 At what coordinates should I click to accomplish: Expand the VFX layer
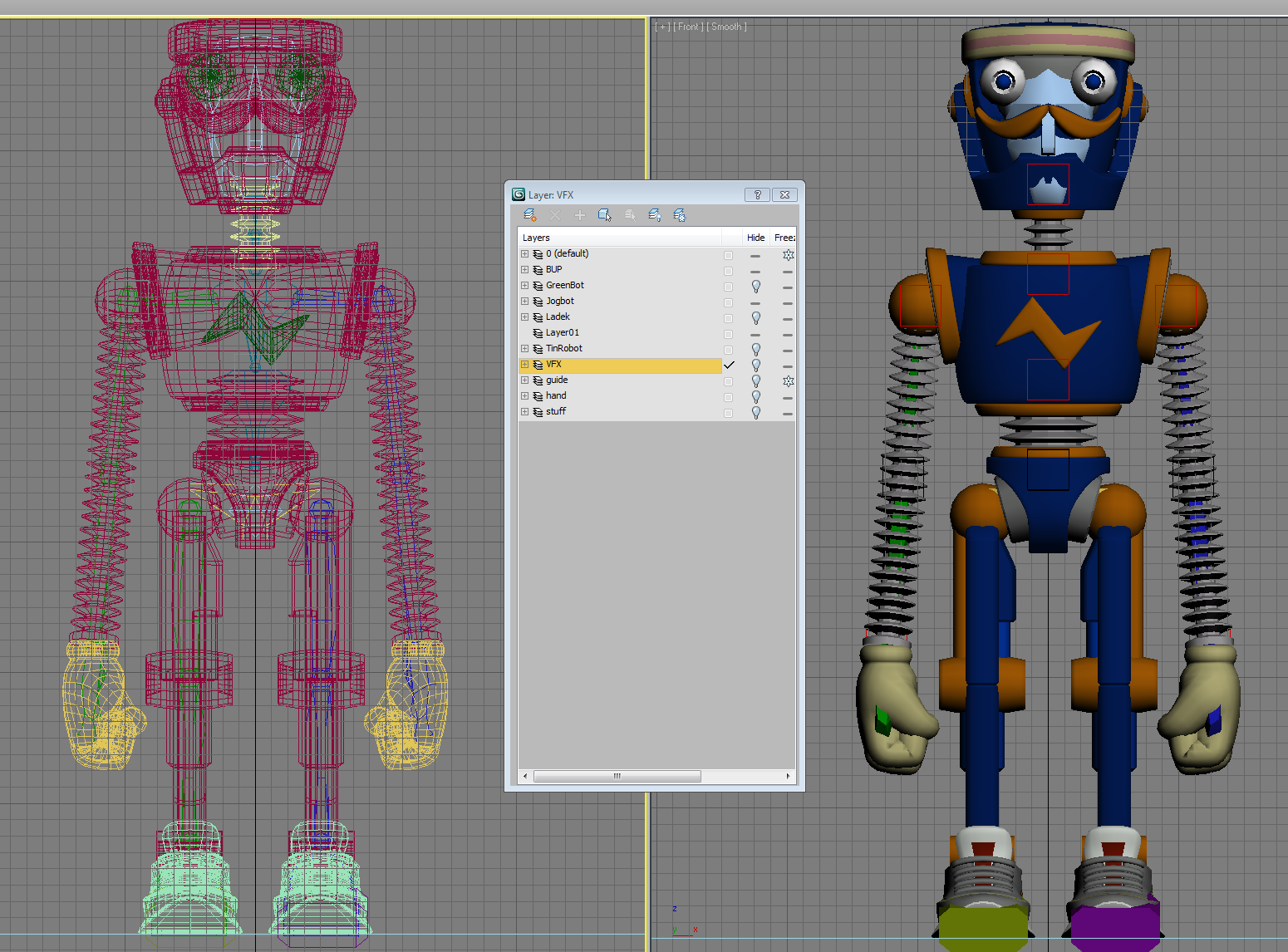(x=524, y=365)
